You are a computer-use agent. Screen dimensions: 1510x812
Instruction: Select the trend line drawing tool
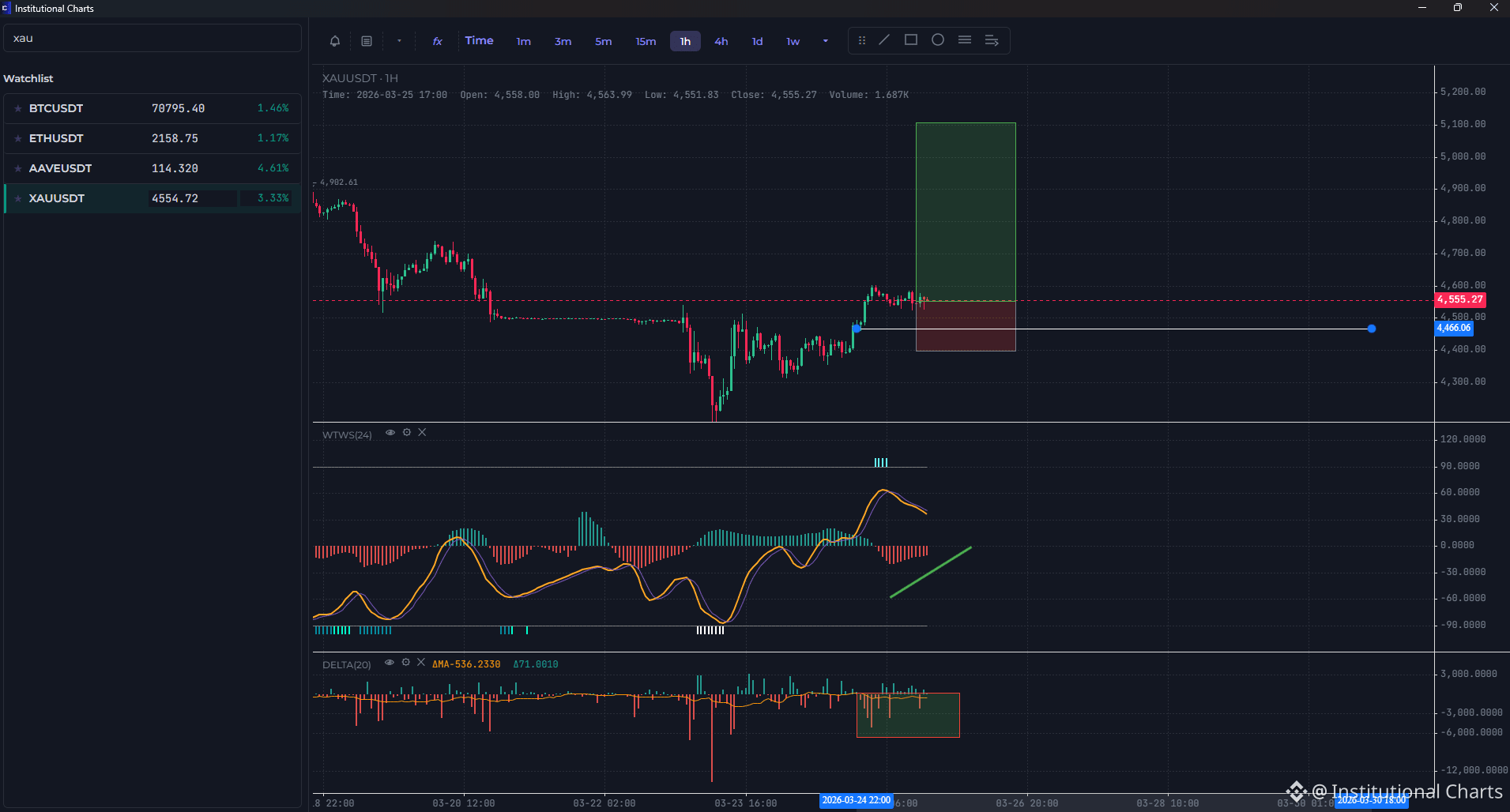884,40
